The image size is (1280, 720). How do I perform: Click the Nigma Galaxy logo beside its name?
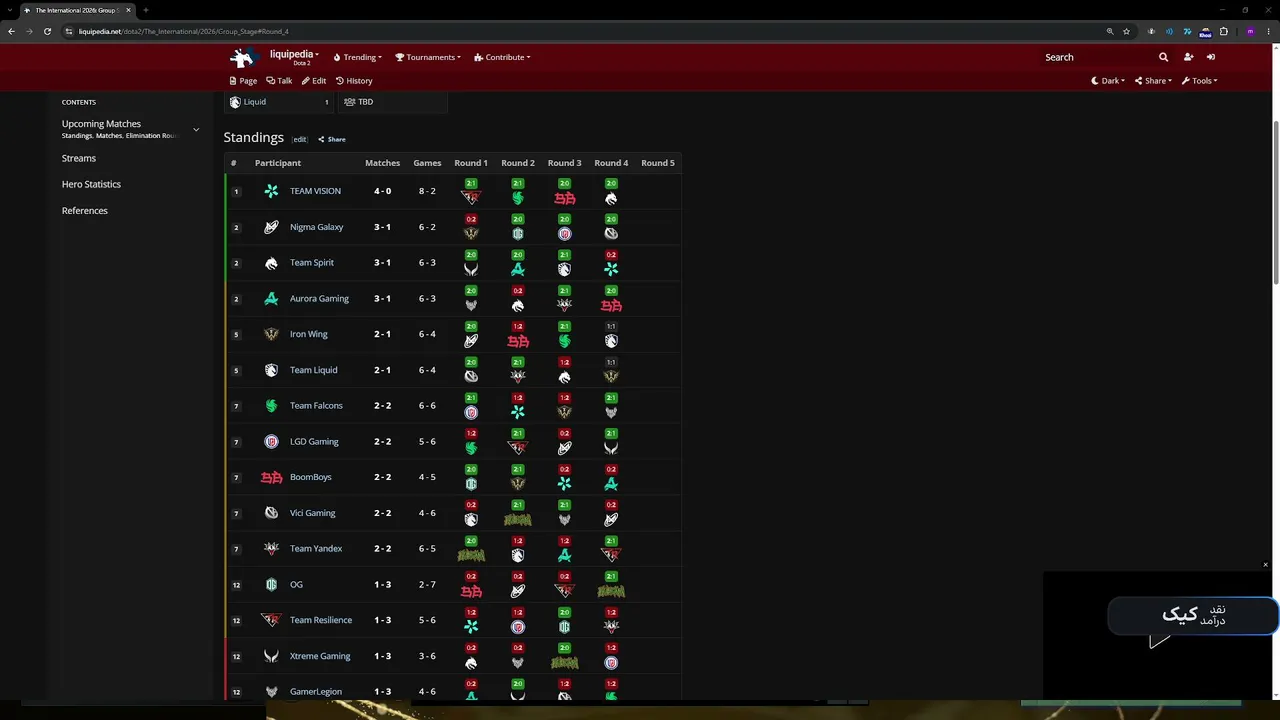271,227
